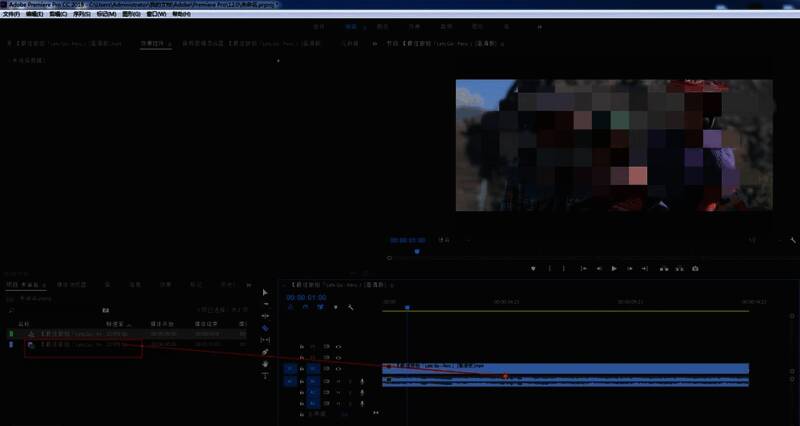Toggle the eye visibility of the top video track
This screenshot has width=800, height=426.
click(x=339, y=346)
